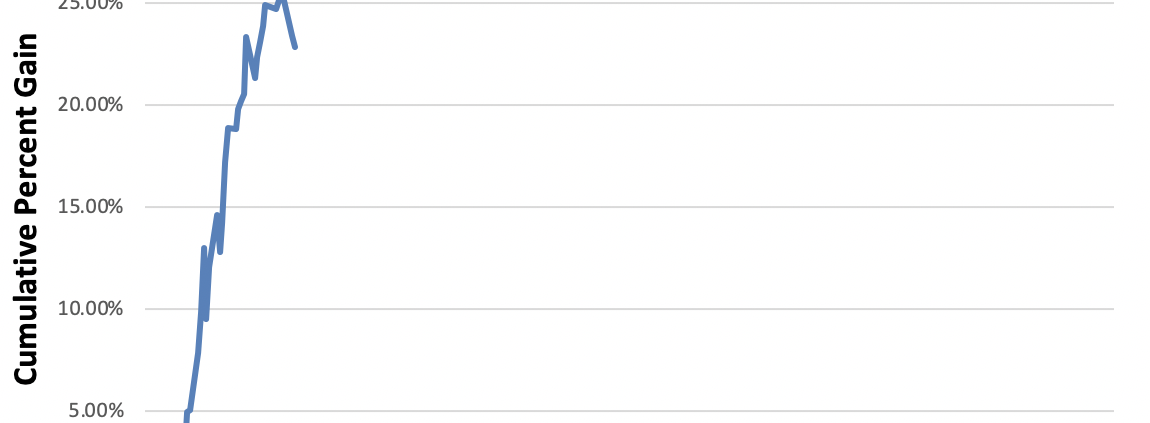Click the blue line's bottom start near 5%
The width and height of the screenshot is (1150, 423).
click(187, 413)
